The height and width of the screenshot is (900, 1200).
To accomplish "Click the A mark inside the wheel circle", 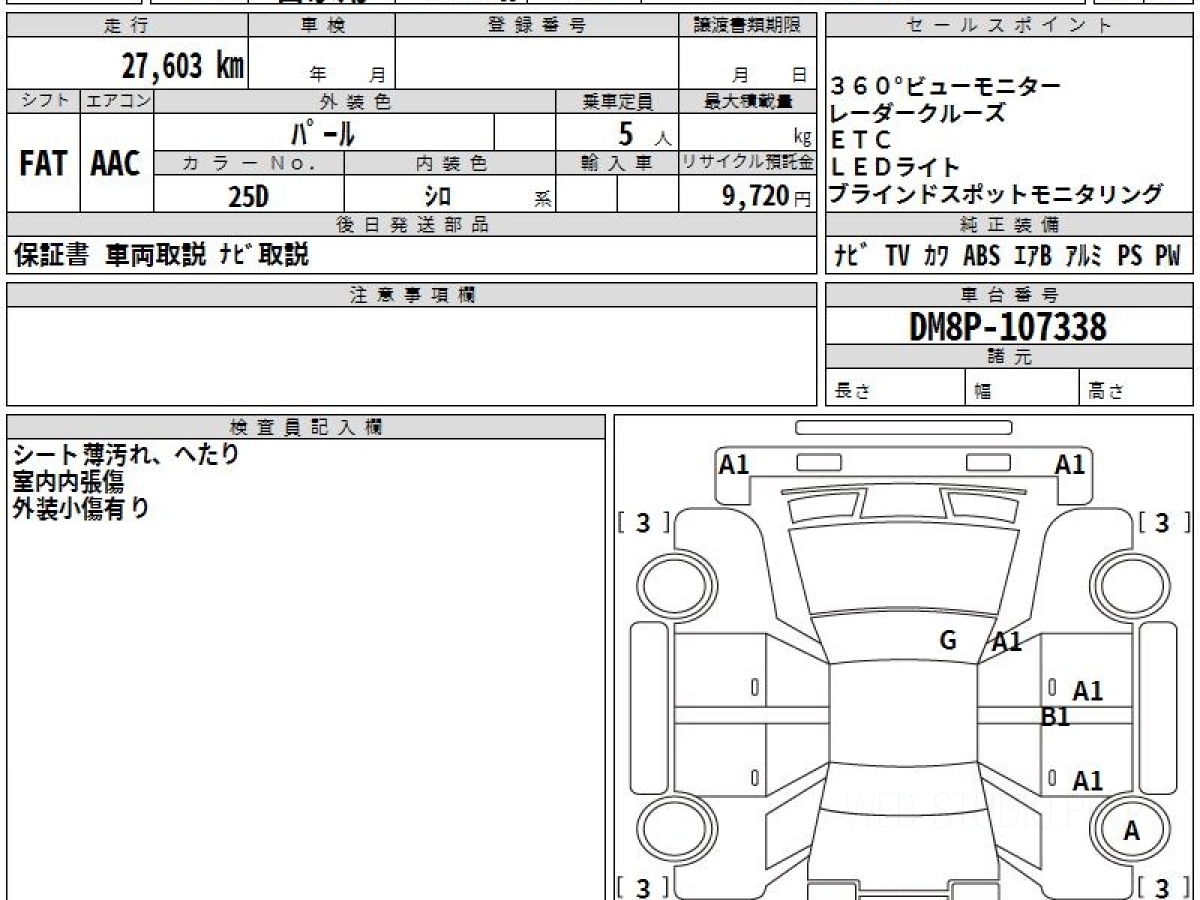I will click(x=1132, y=830).
